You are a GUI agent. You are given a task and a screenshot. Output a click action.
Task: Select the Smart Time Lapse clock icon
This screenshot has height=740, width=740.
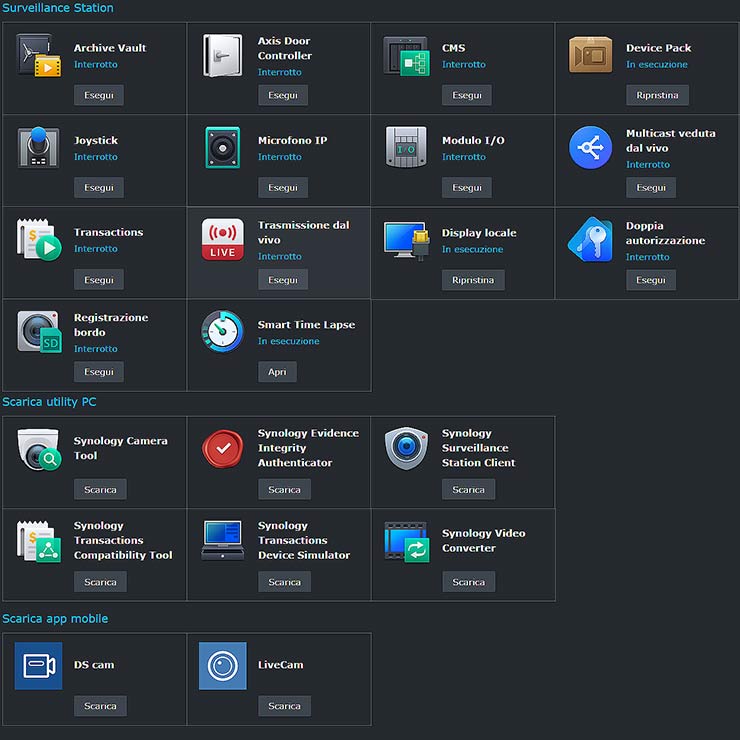tap(223, 332)
